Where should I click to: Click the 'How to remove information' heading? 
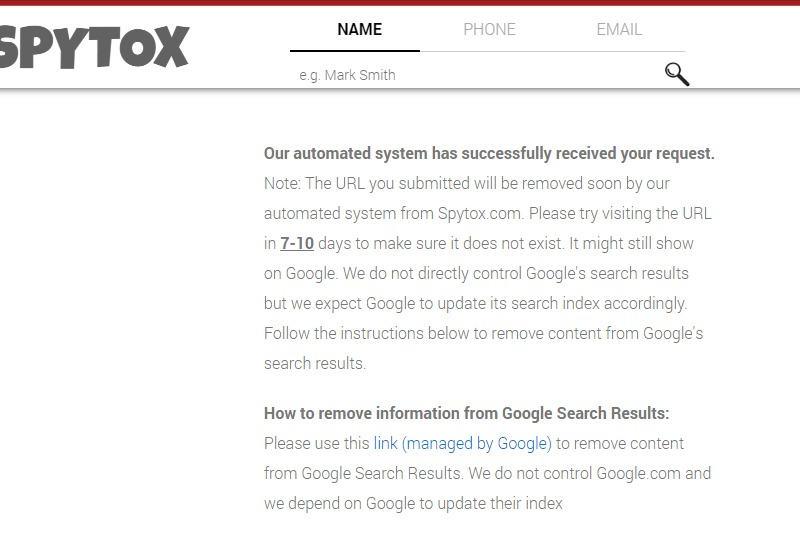pos(466,413)
